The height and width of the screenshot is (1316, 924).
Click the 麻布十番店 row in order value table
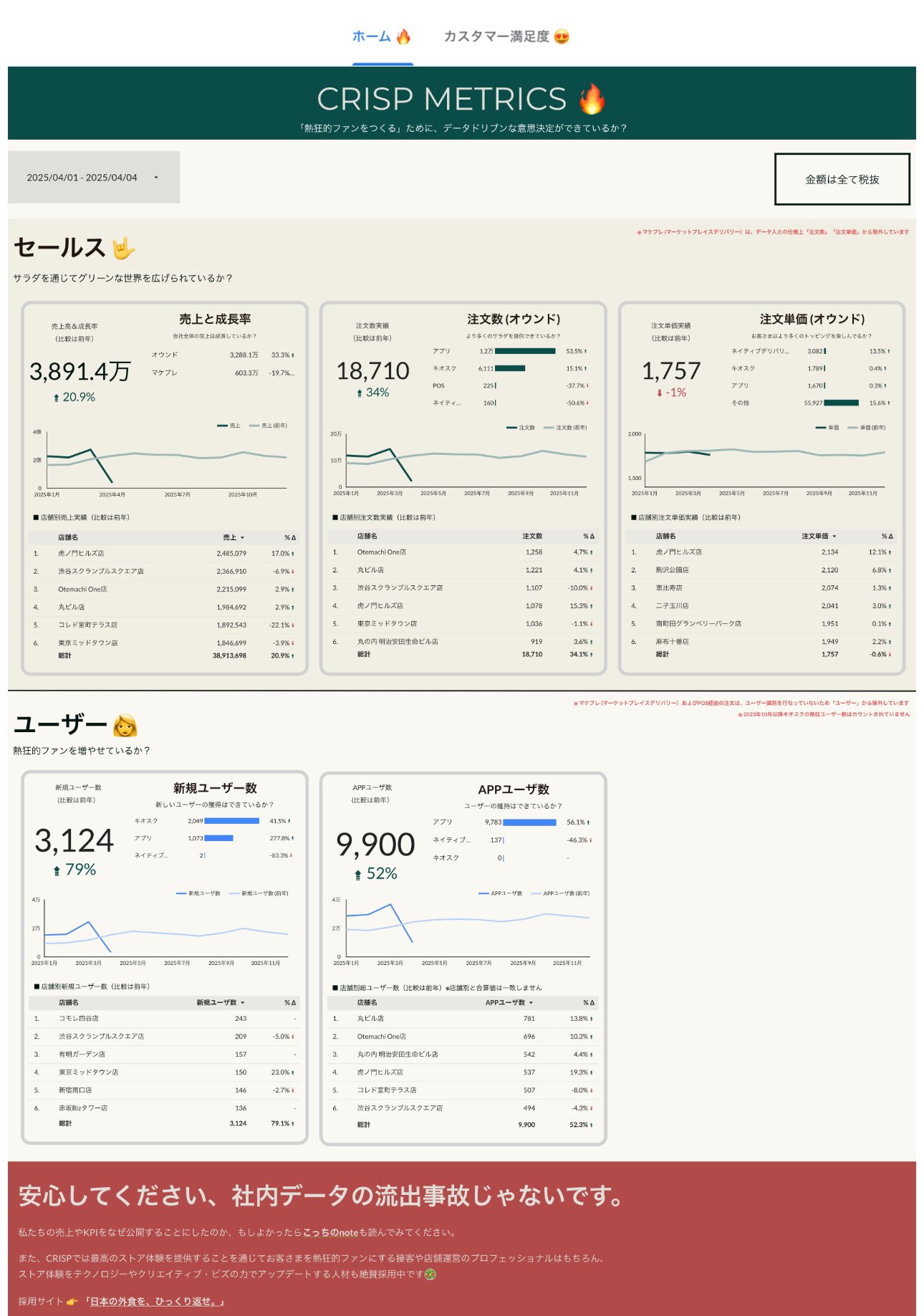pyautogui.click(x=761, y=642)
